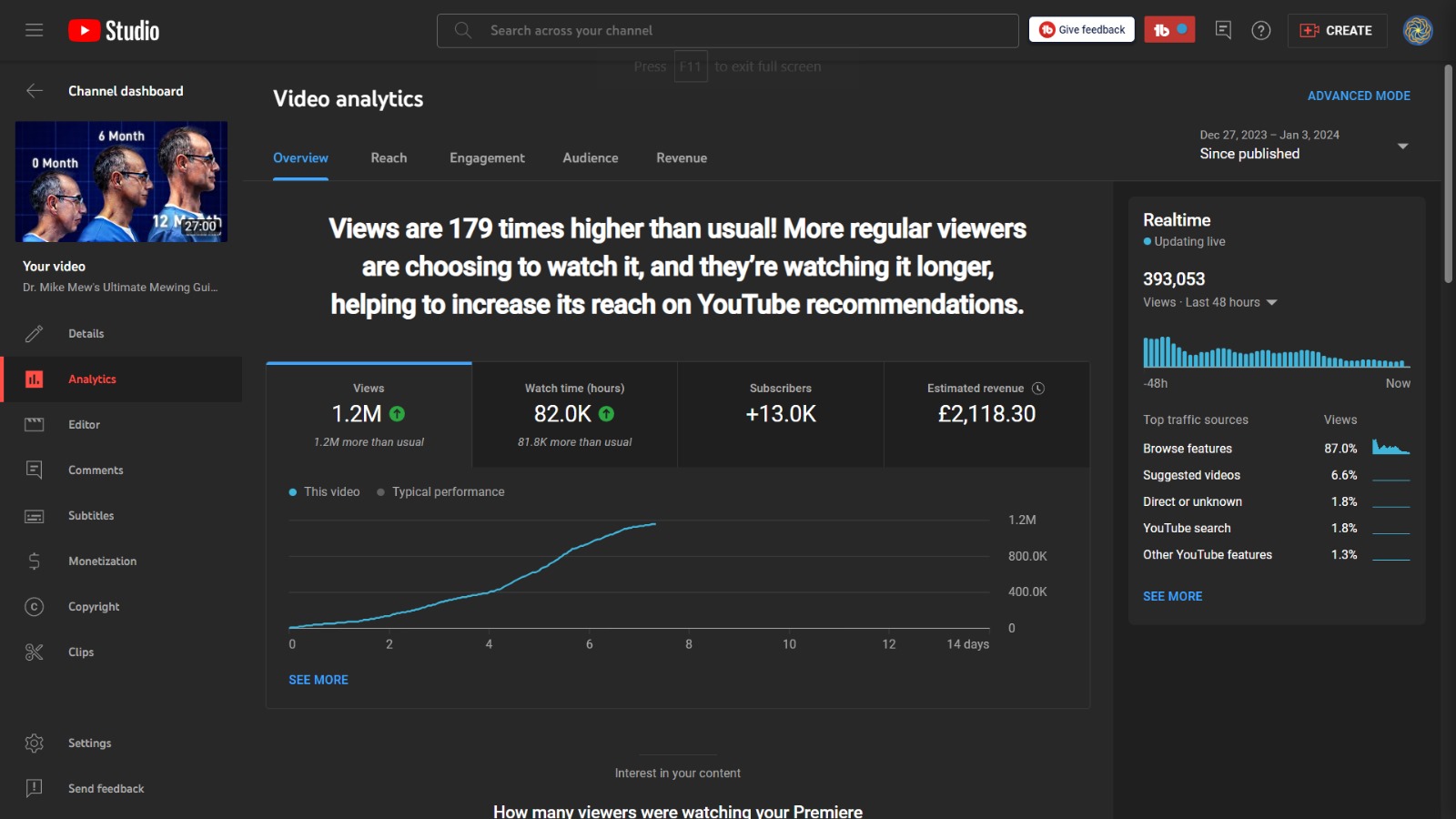Viewport: 1456px width, 819px height.
Task: Open the Clips sidebar item
Action: 121,652
